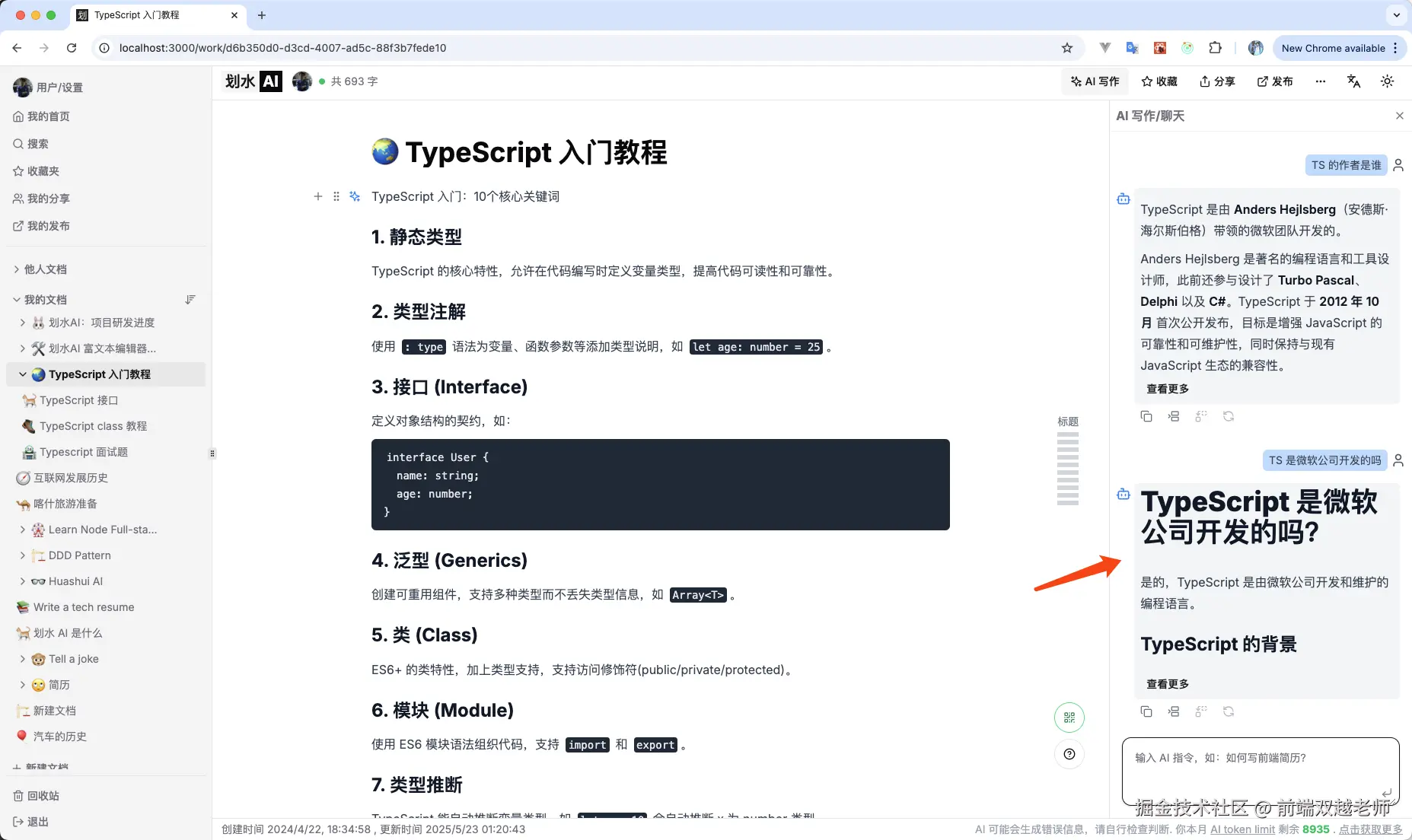
Task: Click 点击获取更多 link in footer
Action: [1370, 829]
